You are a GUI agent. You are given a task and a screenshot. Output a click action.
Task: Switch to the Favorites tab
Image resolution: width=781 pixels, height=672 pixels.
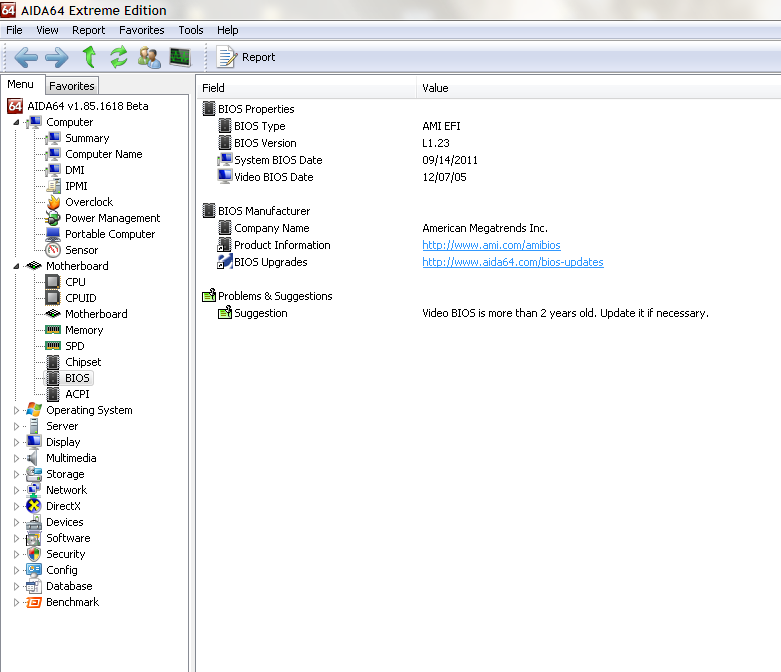72,86
